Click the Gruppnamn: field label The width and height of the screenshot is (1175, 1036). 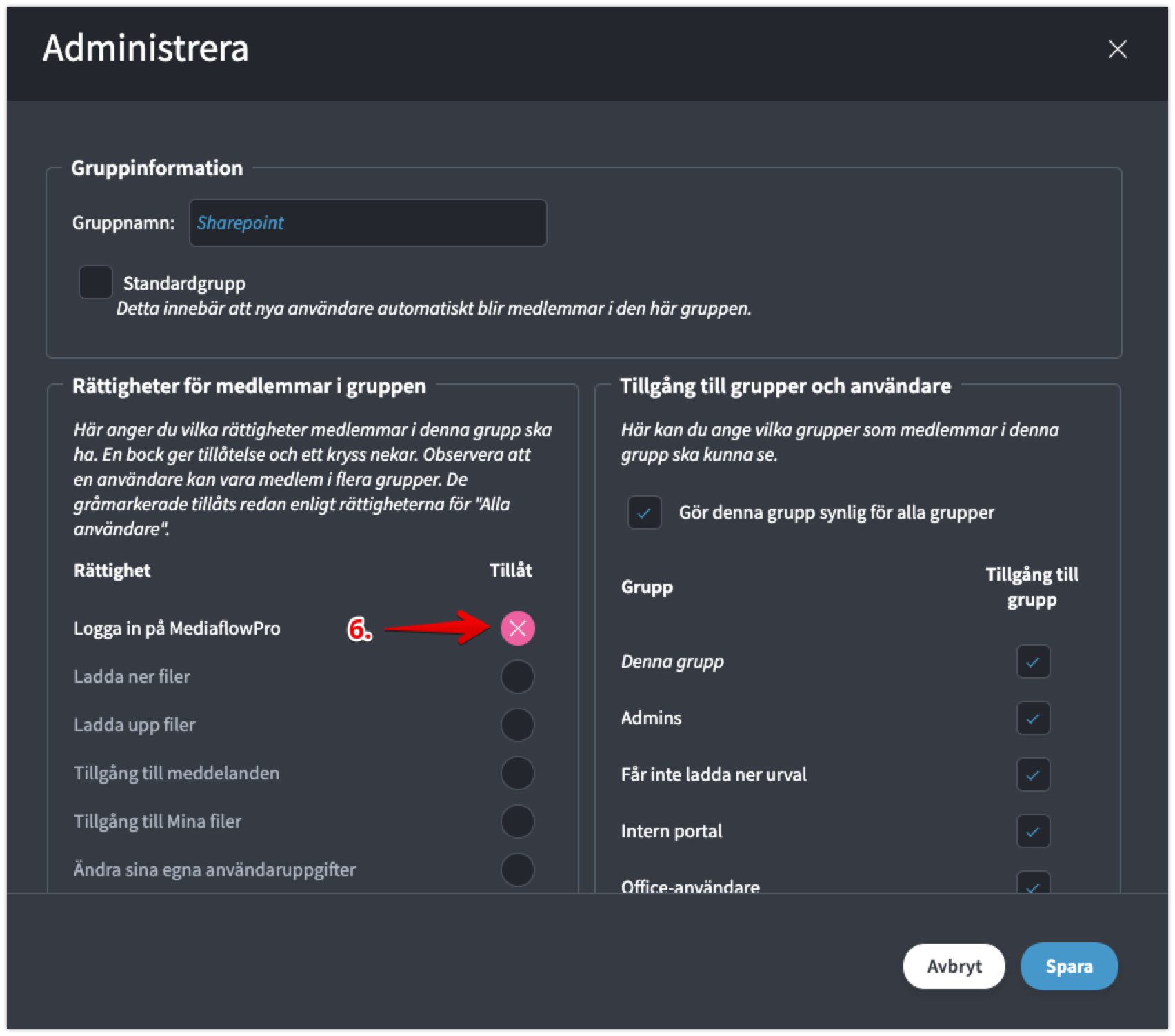pos(123,223)
